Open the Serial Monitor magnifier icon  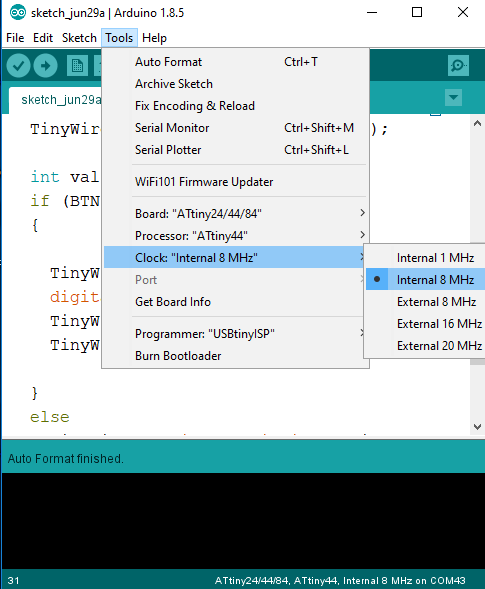[x=458, y=66]
